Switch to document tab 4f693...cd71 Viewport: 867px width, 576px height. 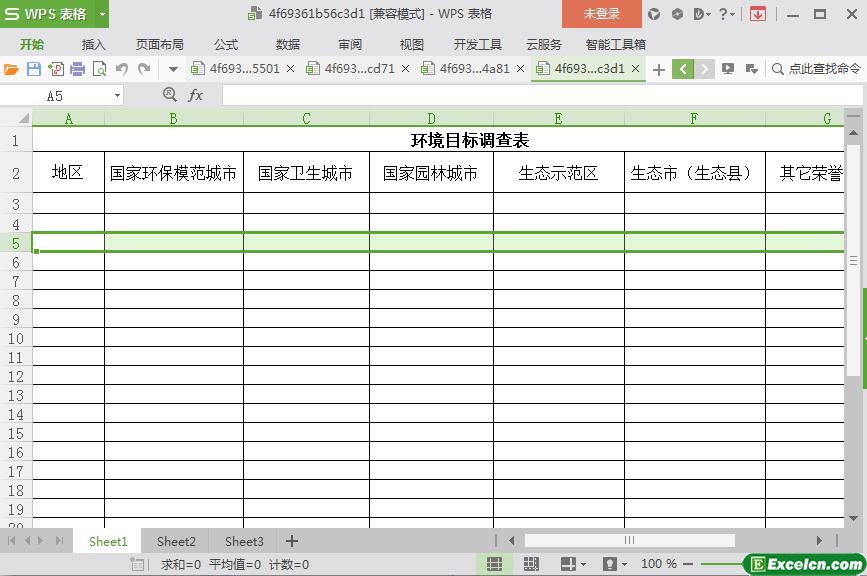(x=359, y=69)
